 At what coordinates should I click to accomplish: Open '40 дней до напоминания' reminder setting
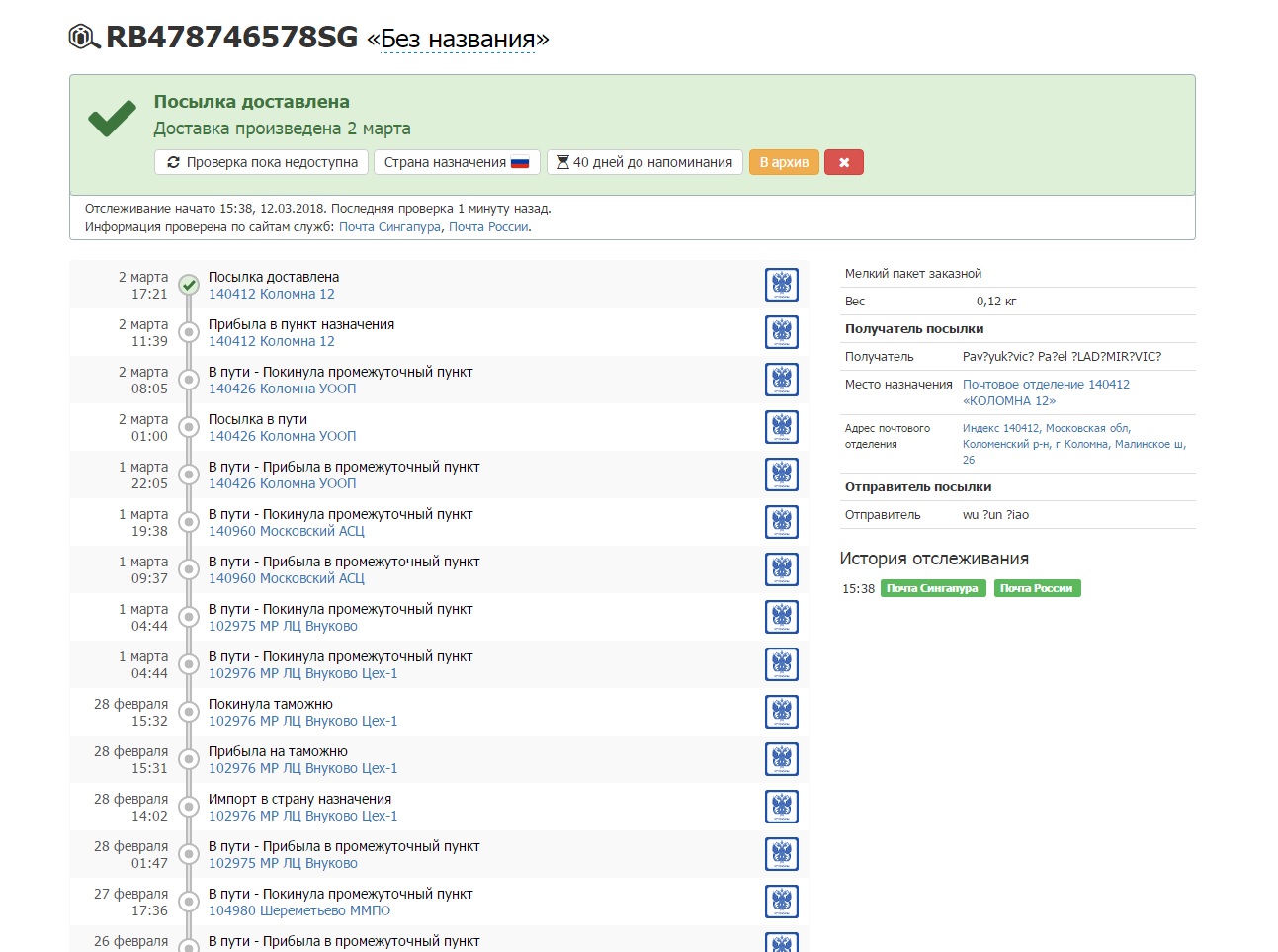[644, 162]
